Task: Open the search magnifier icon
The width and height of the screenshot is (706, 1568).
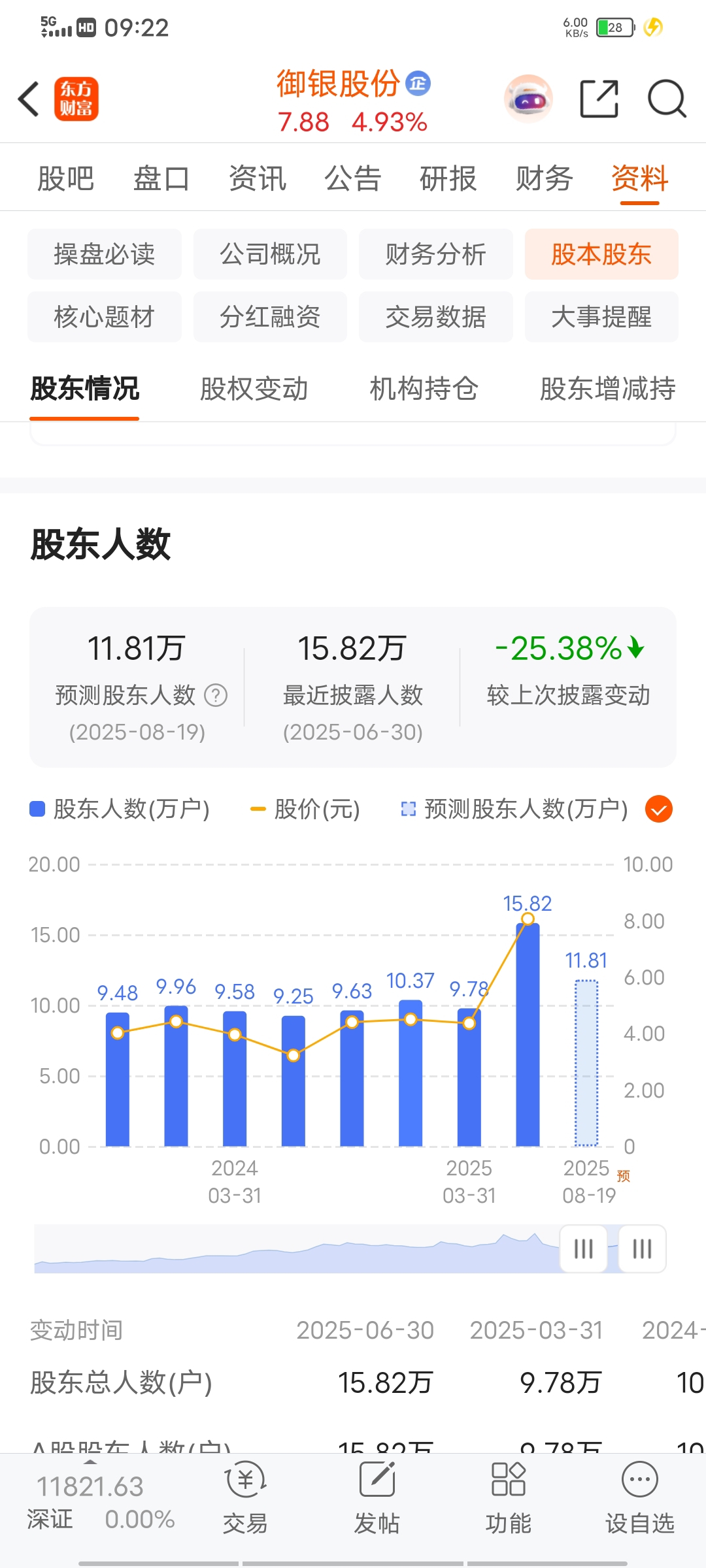Action: tap(667, 99)
